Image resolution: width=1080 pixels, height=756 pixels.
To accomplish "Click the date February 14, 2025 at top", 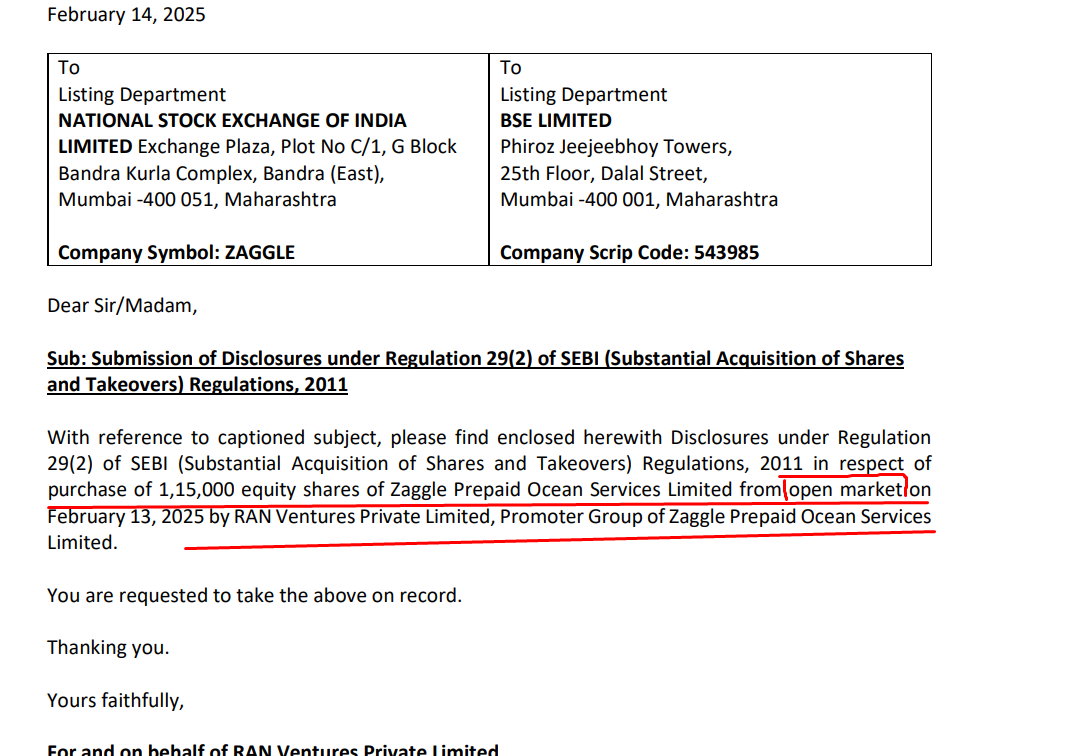I will [126, 15].
